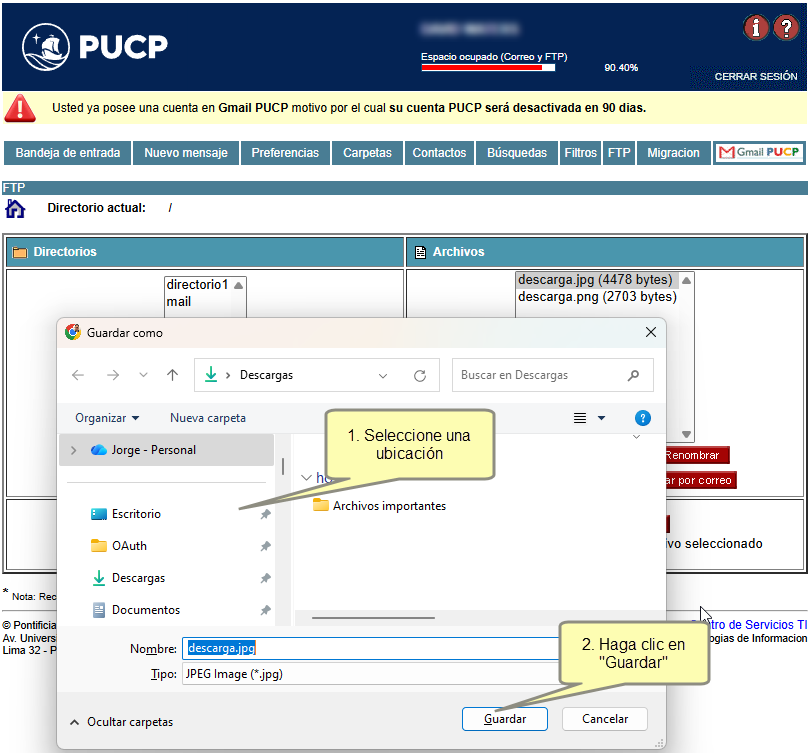
Task: Open the Bandeja de entrada tab
Action: [67, 153]
